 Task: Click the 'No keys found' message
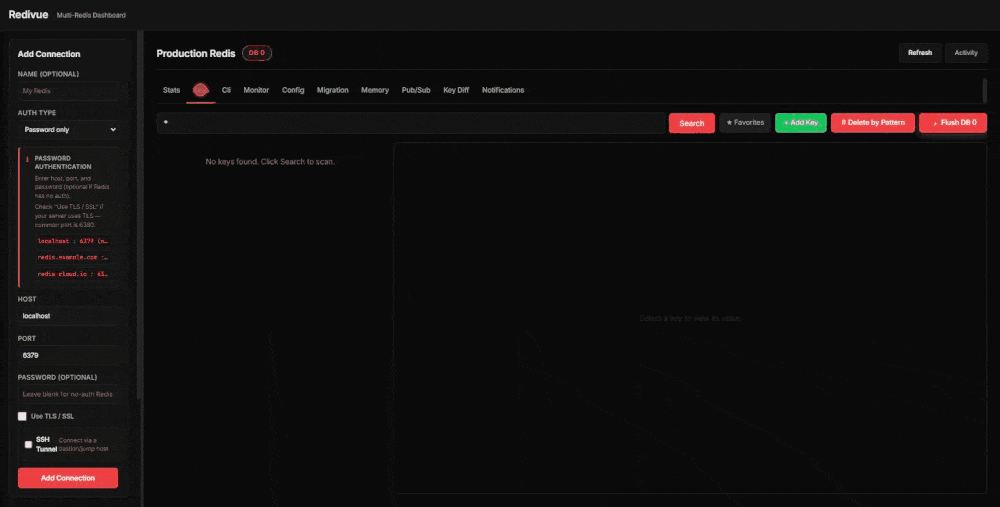tap(270, 162)
